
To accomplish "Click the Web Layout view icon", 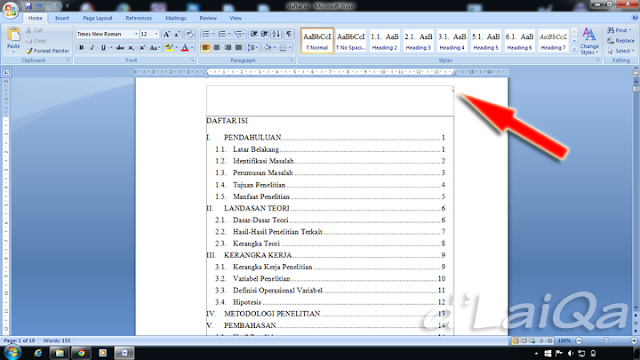I will (532, 340).
